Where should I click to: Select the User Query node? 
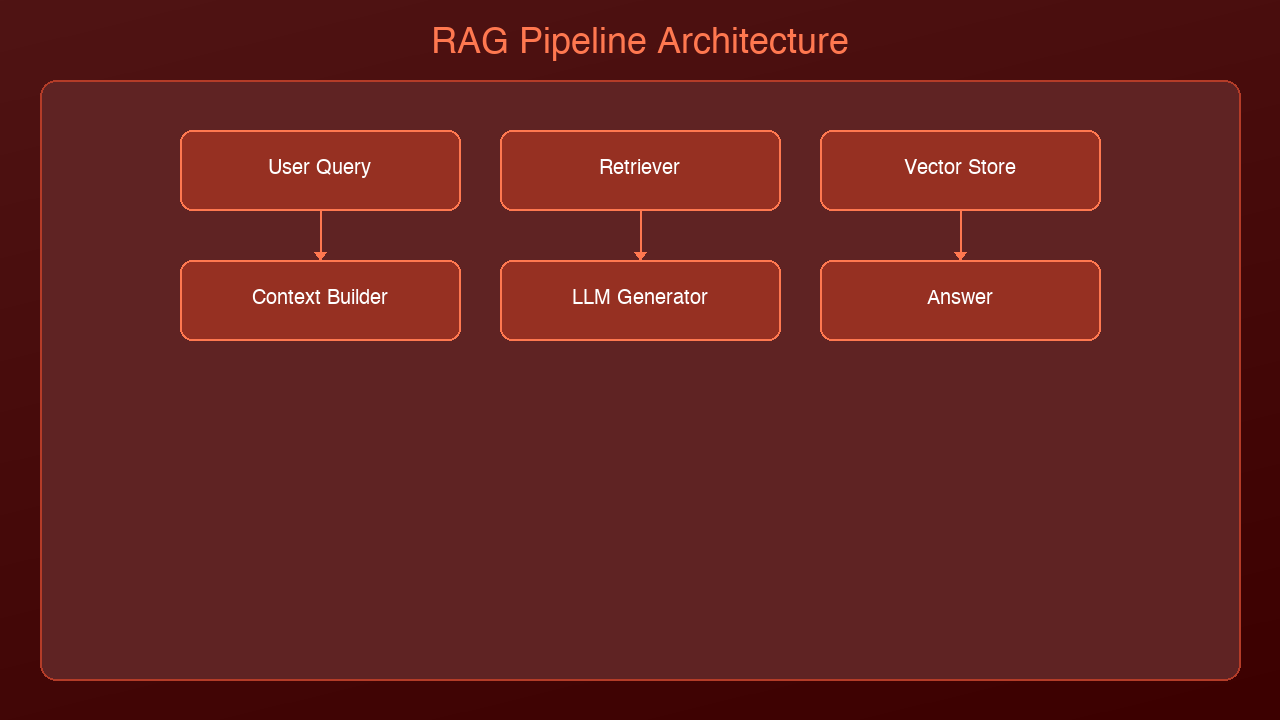point(320,169)
